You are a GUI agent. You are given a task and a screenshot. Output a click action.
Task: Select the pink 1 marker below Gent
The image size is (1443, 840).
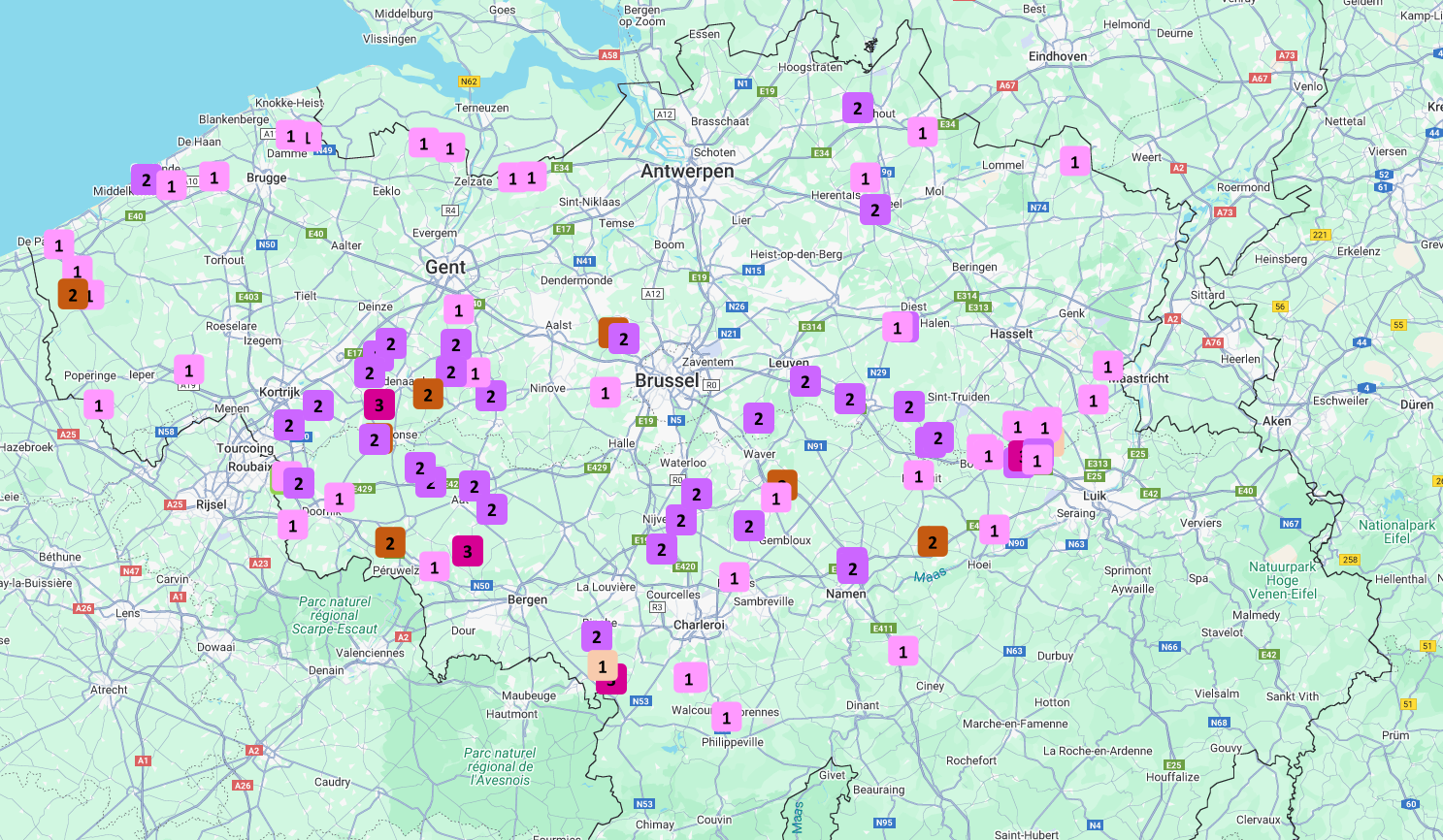458,310
